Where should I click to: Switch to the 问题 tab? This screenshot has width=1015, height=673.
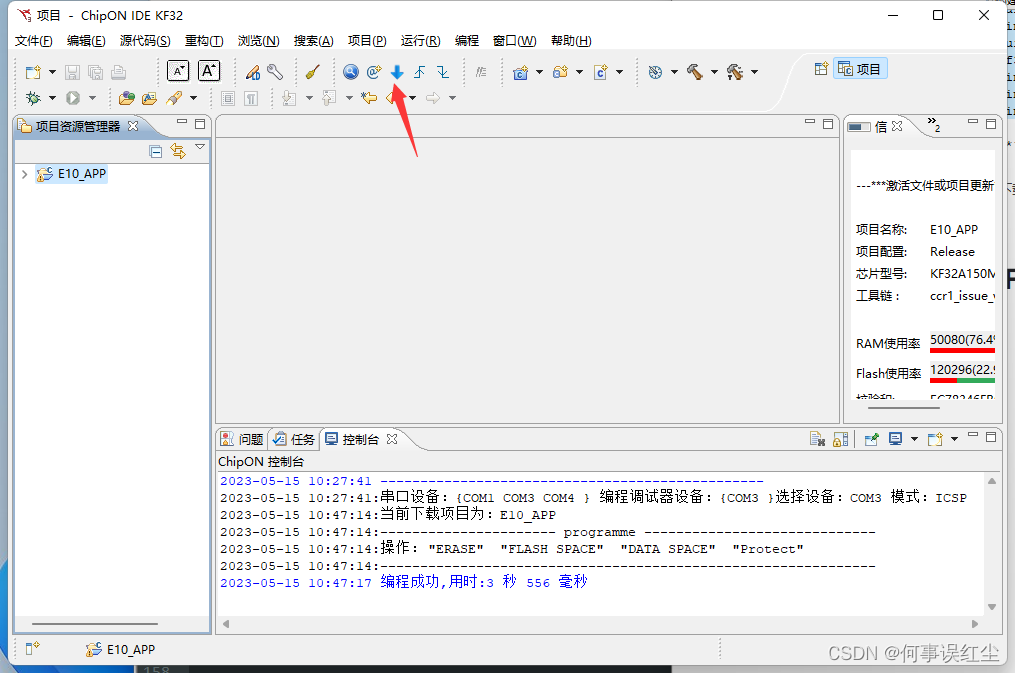coord(242,439)
